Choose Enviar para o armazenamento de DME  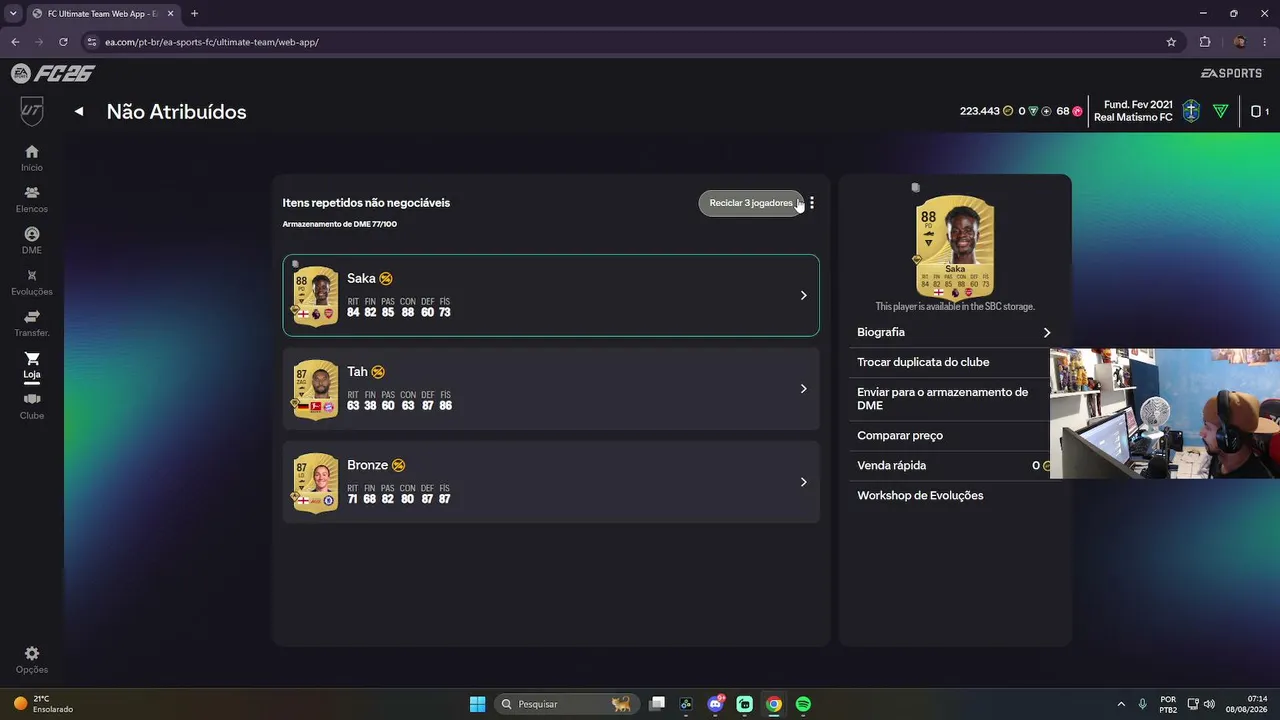[942, 399]
